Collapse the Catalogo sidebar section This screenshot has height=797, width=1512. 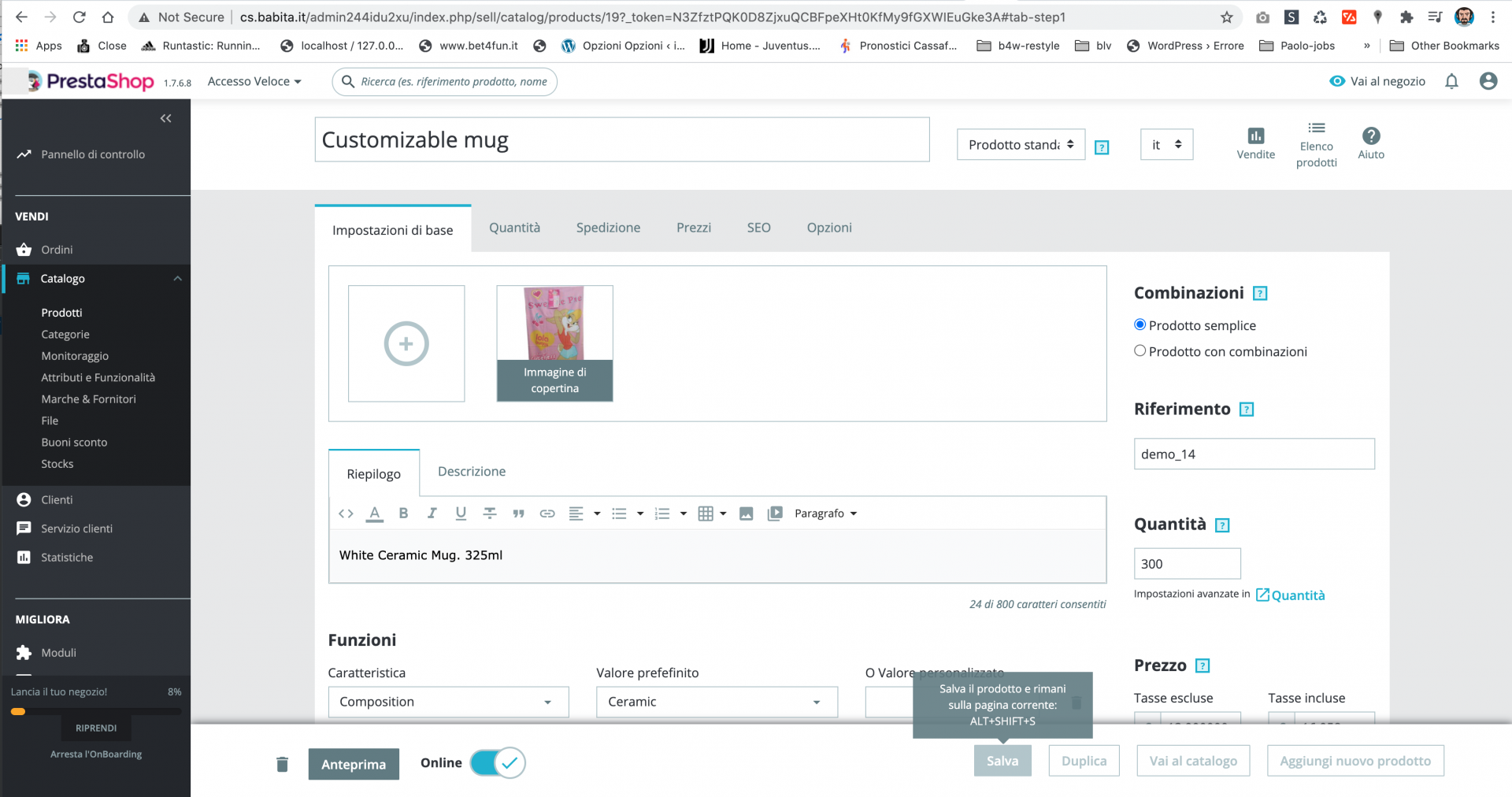tap(178, 279)
